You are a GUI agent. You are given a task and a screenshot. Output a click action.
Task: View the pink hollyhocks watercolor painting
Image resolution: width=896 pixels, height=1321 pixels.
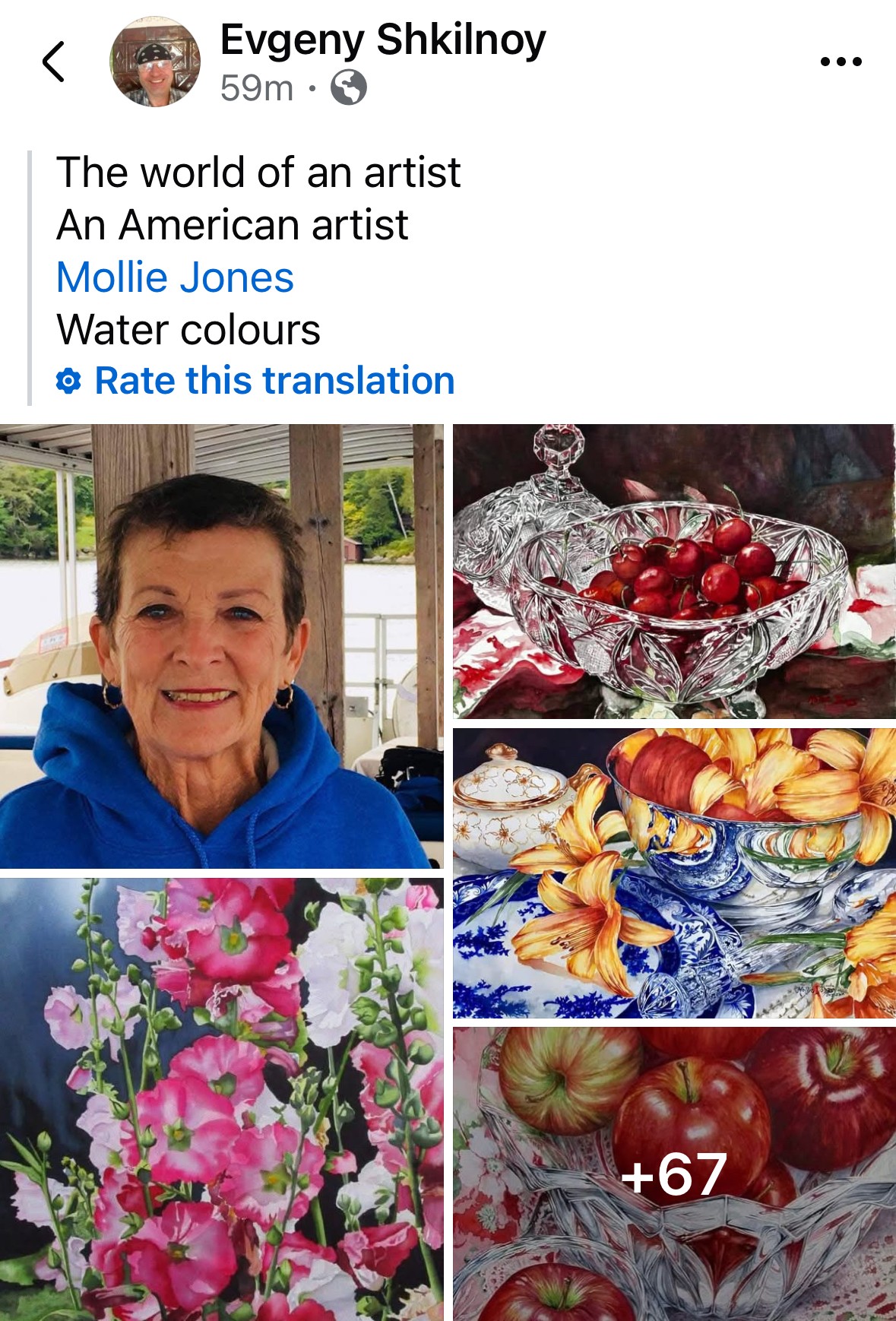pyautogui.click(x=221, y=1098)
